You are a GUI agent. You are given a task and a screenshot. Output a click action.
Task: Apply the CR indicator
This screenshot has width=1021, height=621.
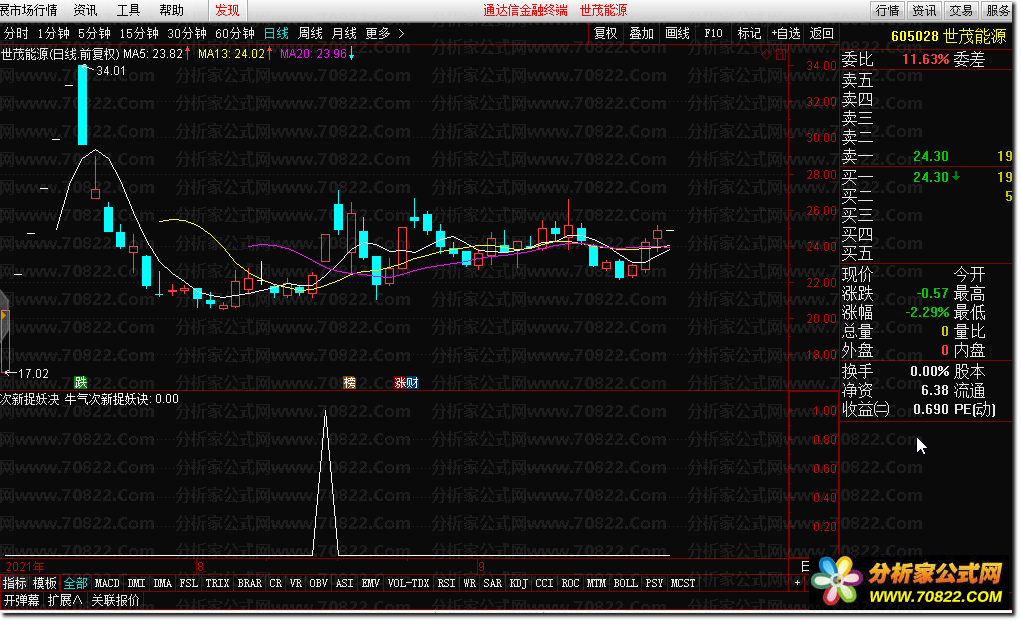[276, 583]
